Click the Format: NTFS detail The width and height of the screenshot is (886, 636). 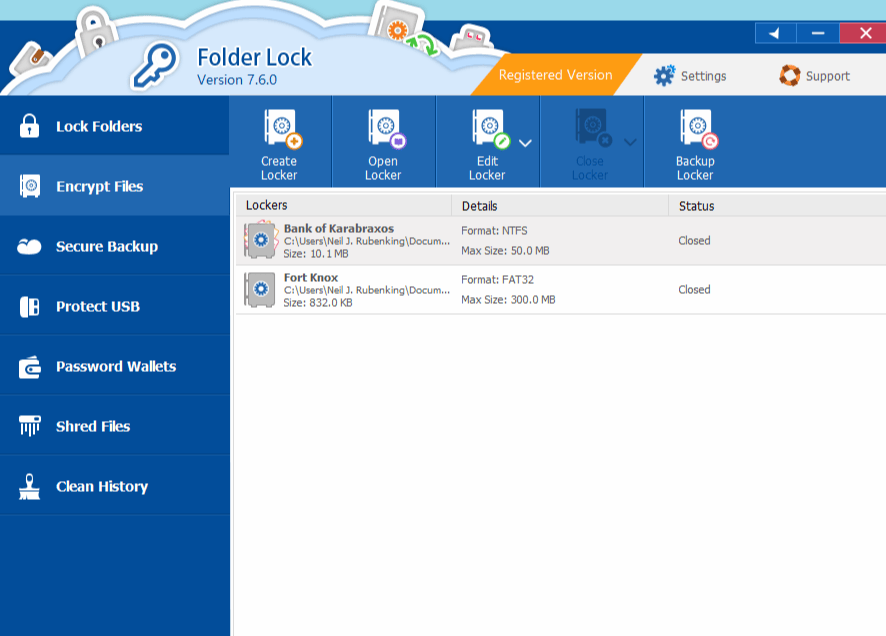coord(494,230)
